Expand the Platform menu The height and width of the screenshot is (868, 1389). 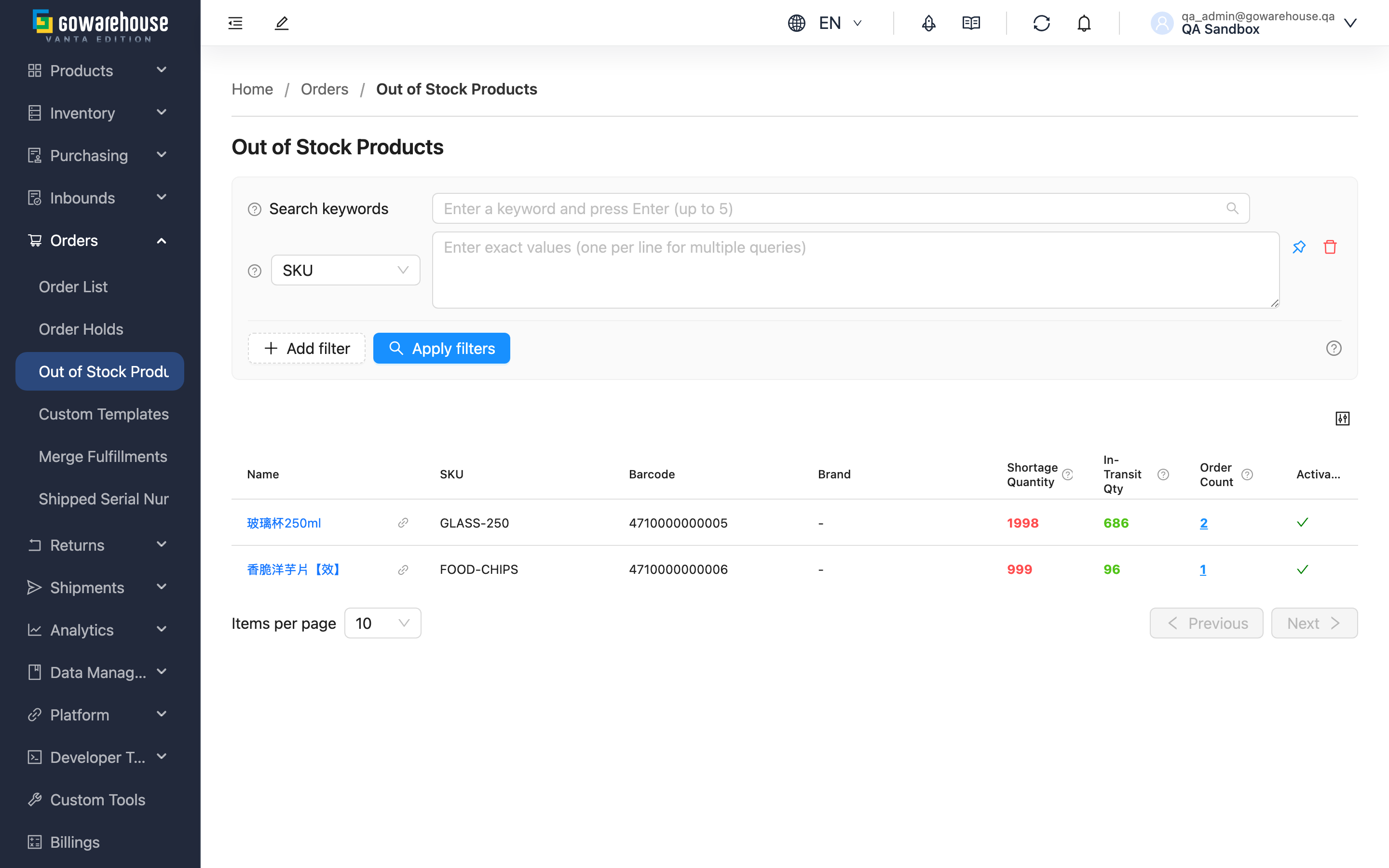pos(100,715)
